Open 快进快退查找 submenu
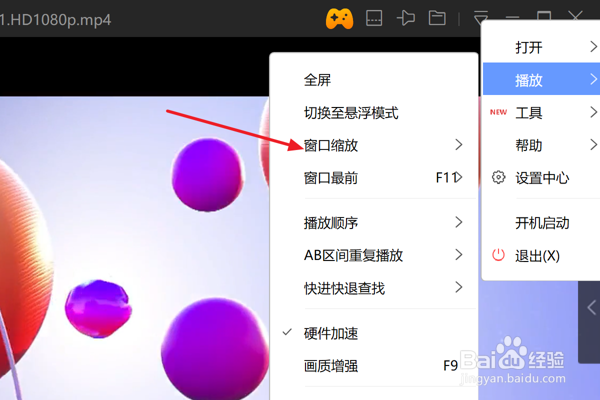The image size is (600, 400). point(374,288)
